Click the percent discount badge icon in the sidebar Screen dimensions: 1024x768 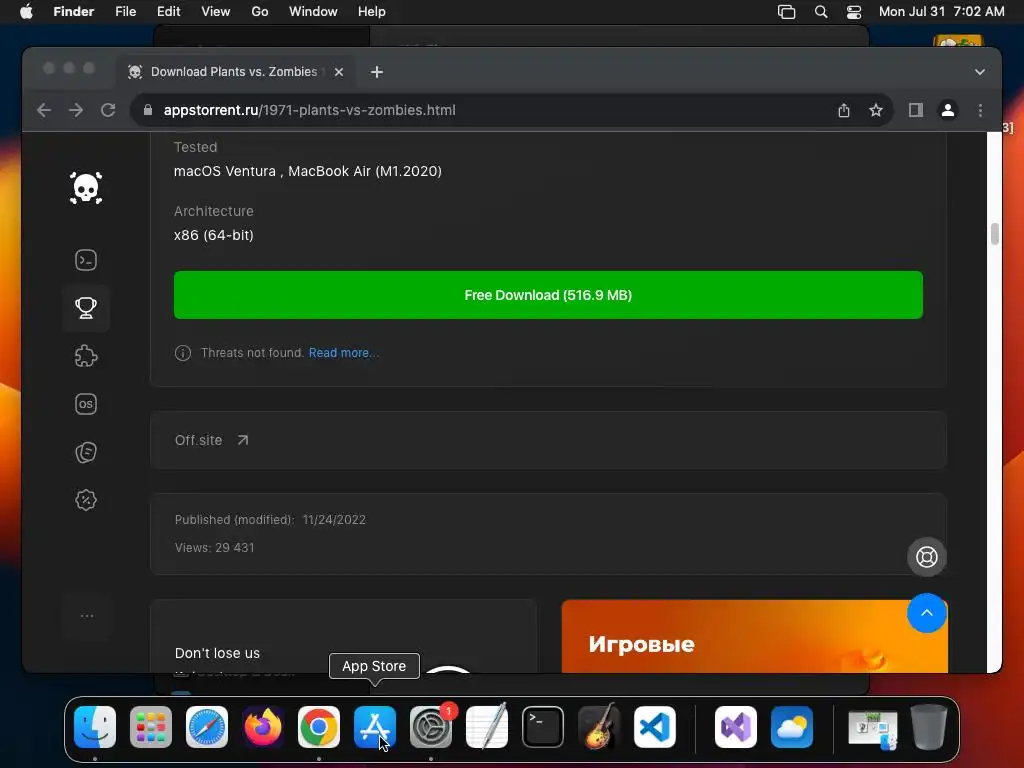coord(86,500)
